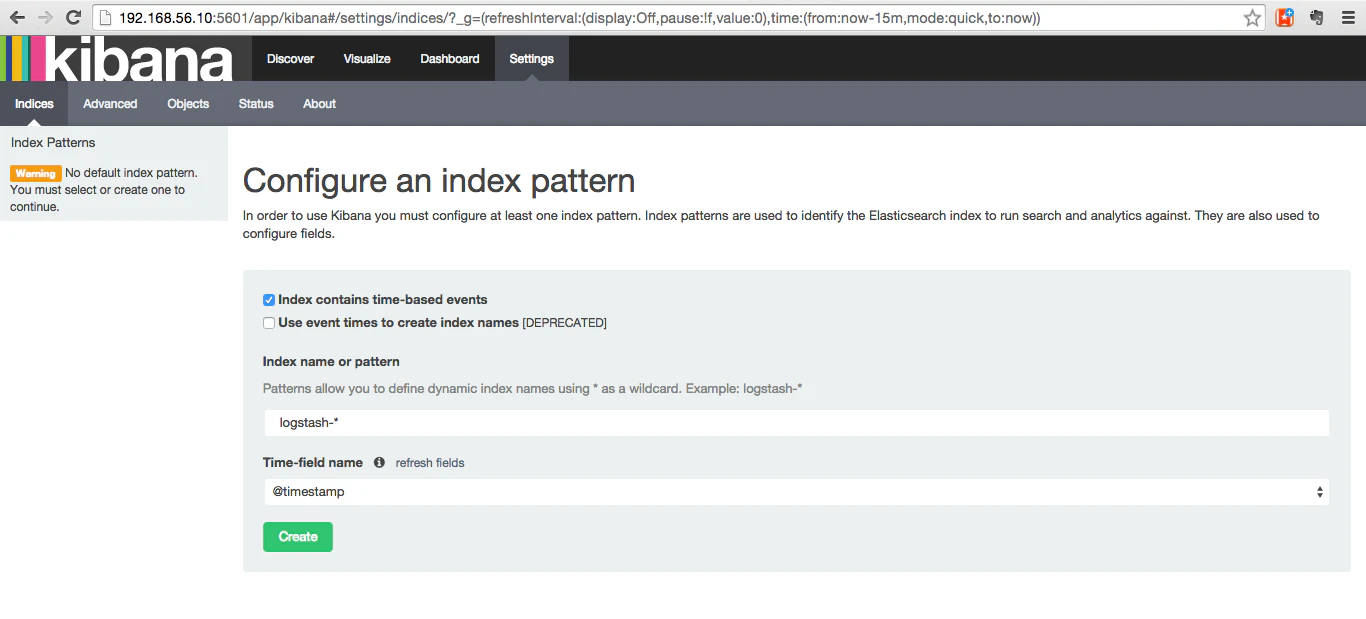Screen dimensions: 1366x619
Task: Open the About tab
Action: pyautogui.click(x=319, y=104)
